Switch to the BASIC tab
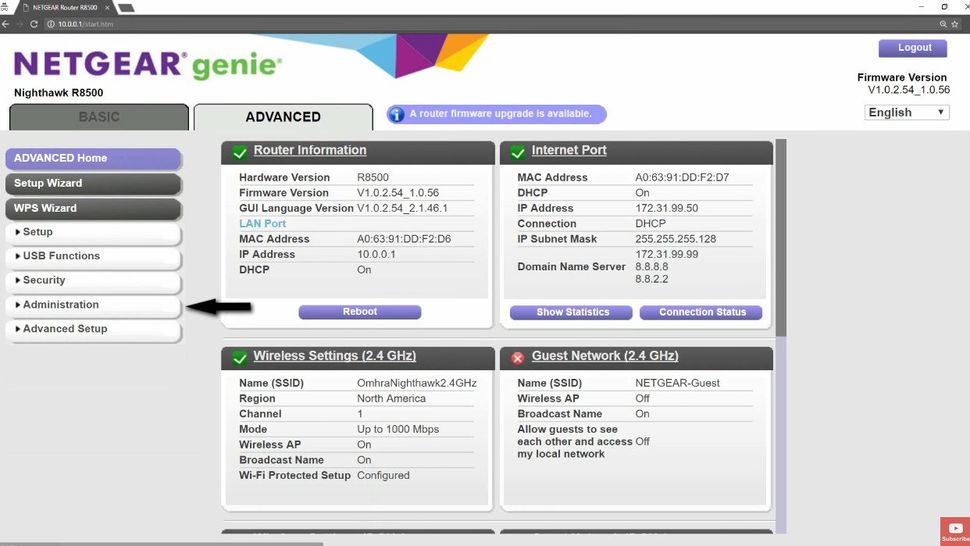The width and height of the screenshot is (970, 546). click(99, 117)
